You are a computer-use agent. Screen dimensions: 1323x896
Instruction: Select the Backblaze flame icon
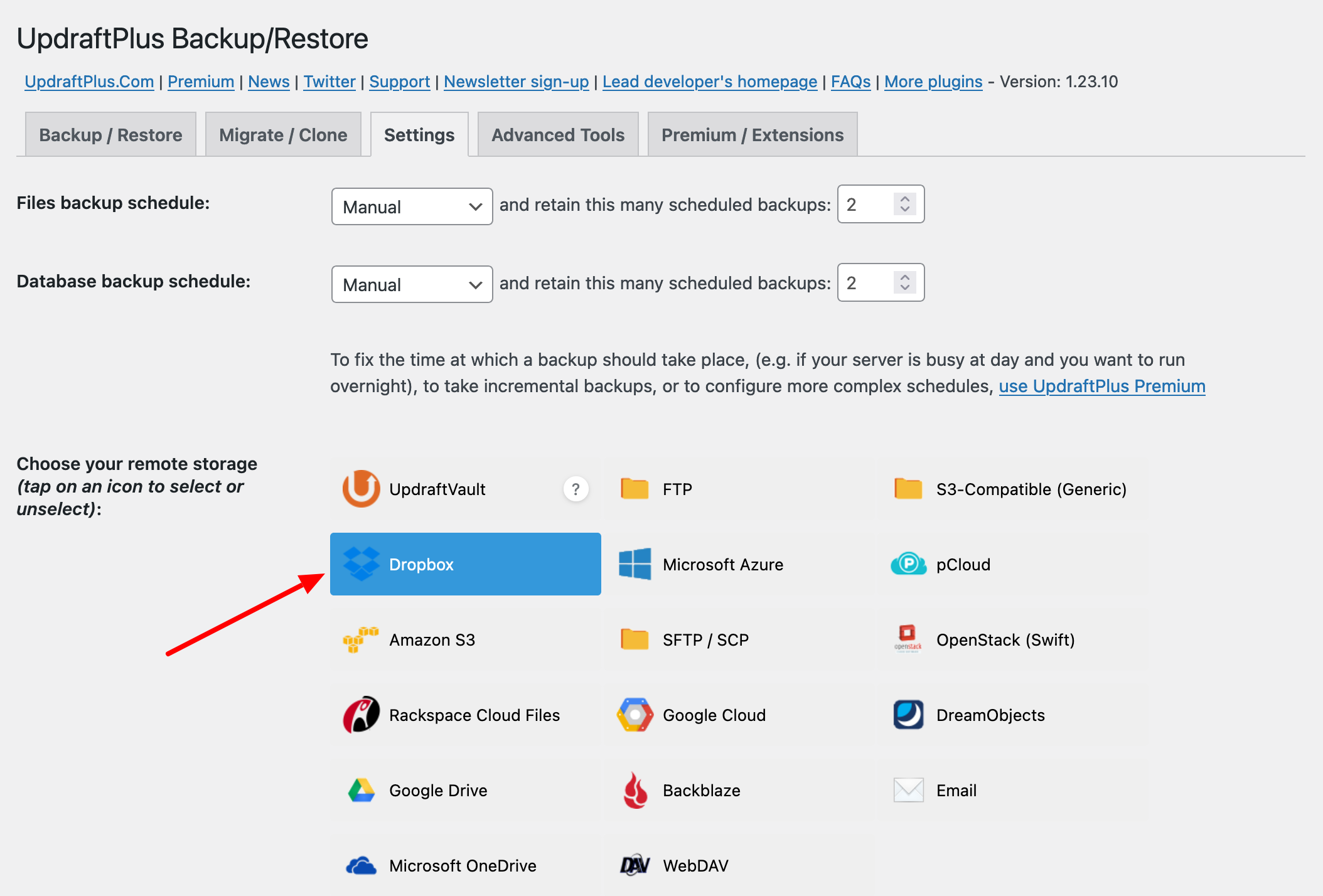click(635, 790)
